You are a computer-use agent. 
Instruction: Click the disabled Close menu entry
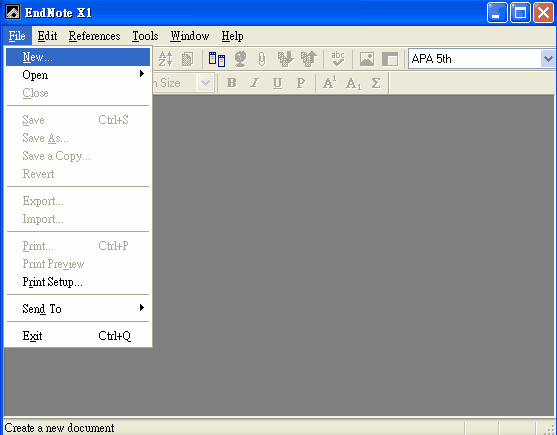click(78, 93)
